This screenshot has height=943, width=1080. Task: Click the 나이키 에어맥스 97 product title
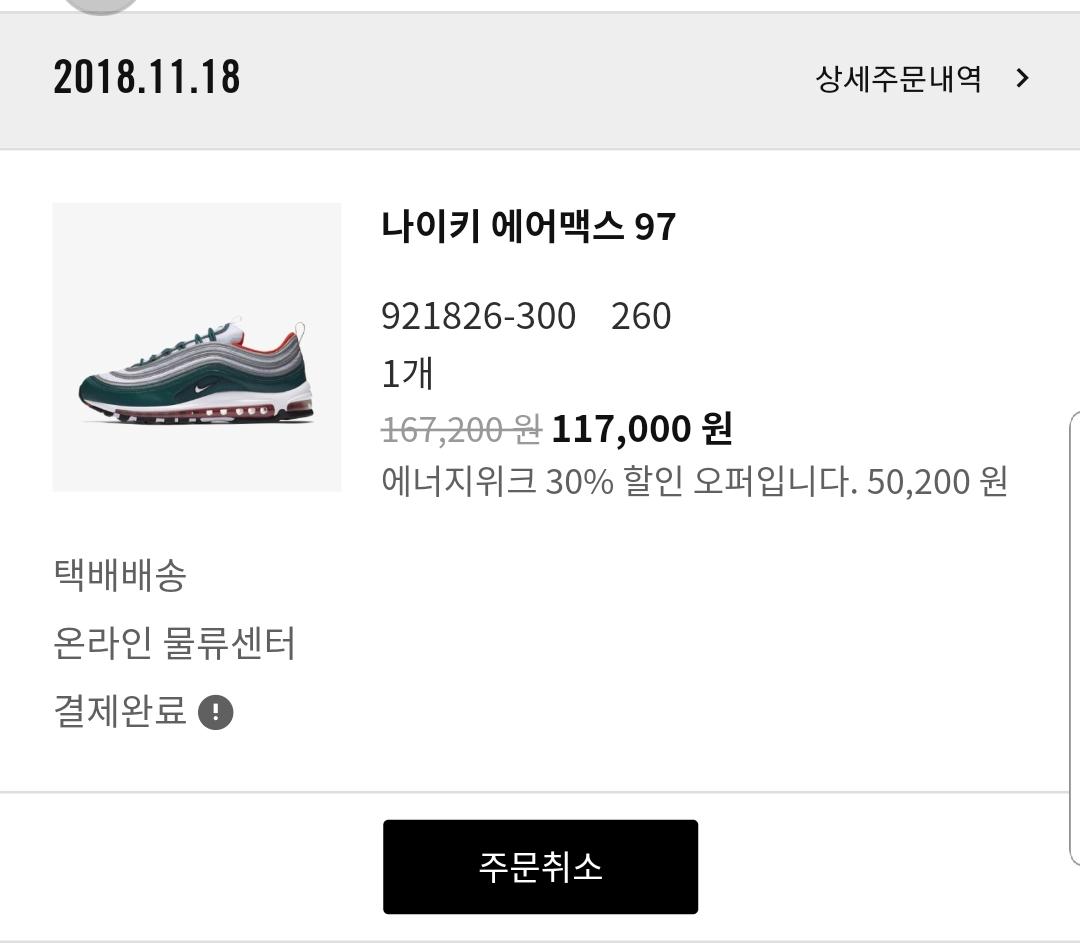click(x=528, y=226)
